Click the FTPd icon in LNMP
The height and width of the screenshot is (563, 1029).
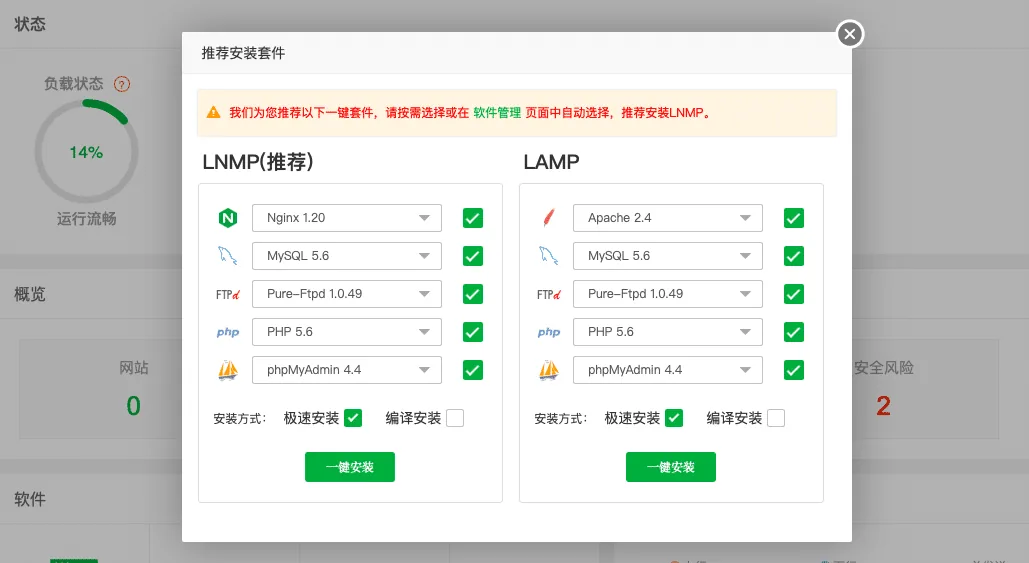coord(228,295)
